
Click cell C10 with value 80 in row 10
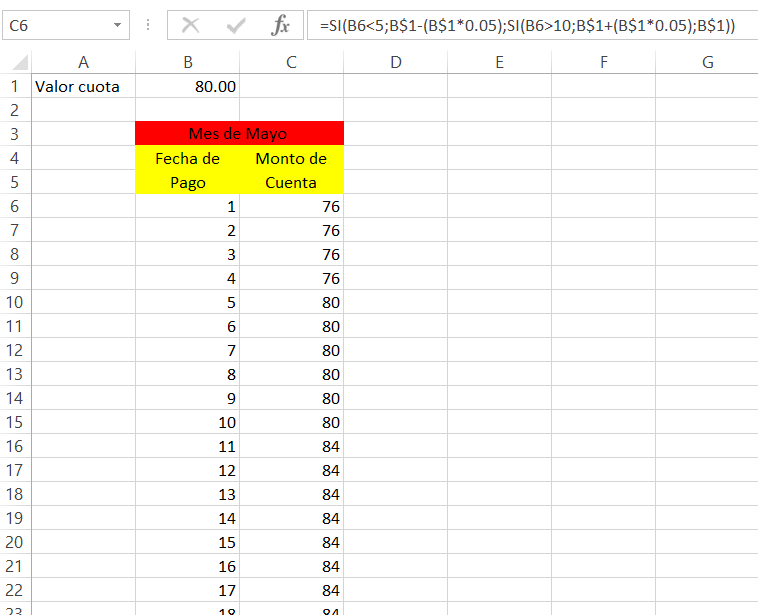292,302
